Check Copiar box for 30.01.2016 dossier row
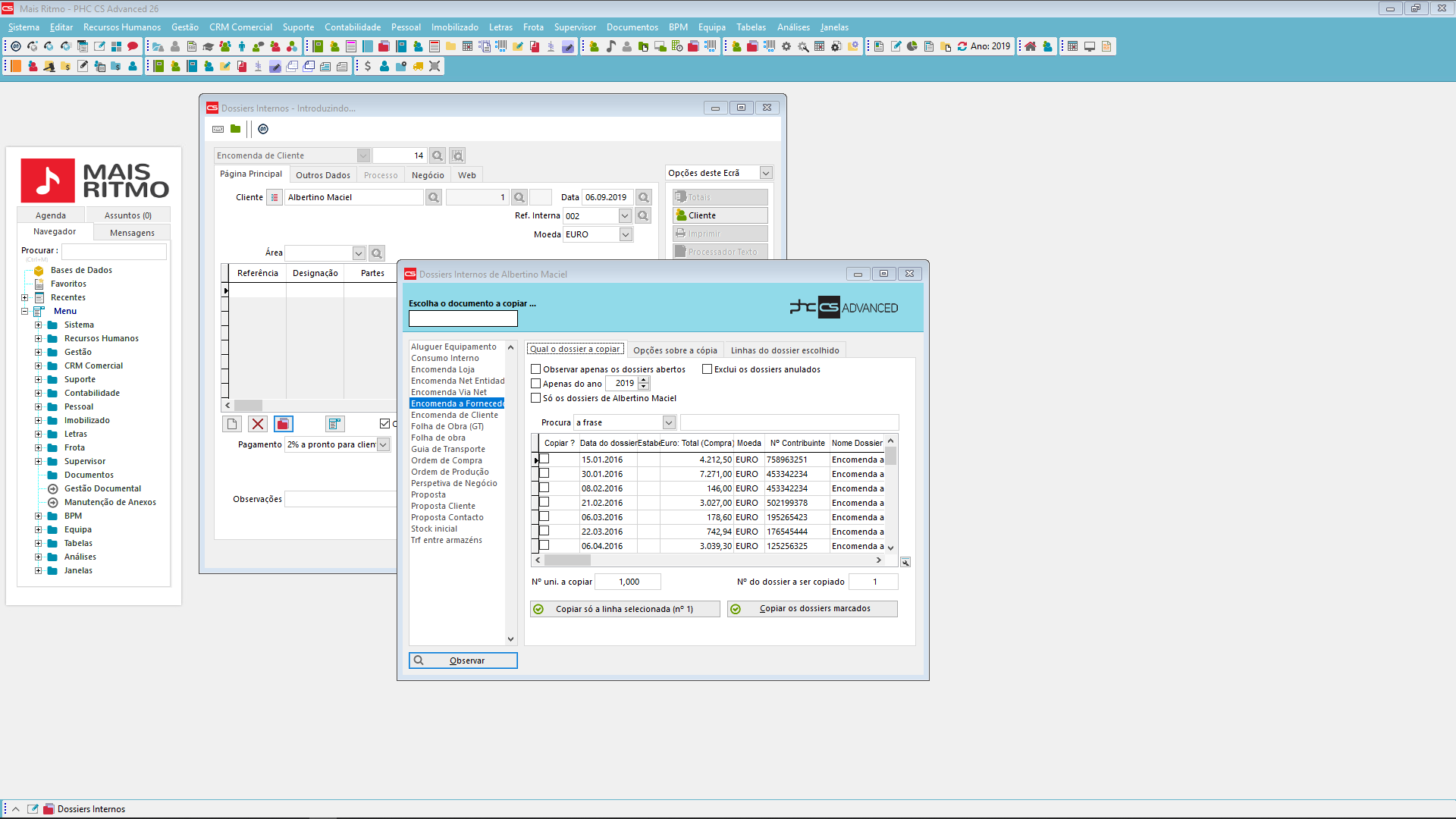 (x=544, y=473)
